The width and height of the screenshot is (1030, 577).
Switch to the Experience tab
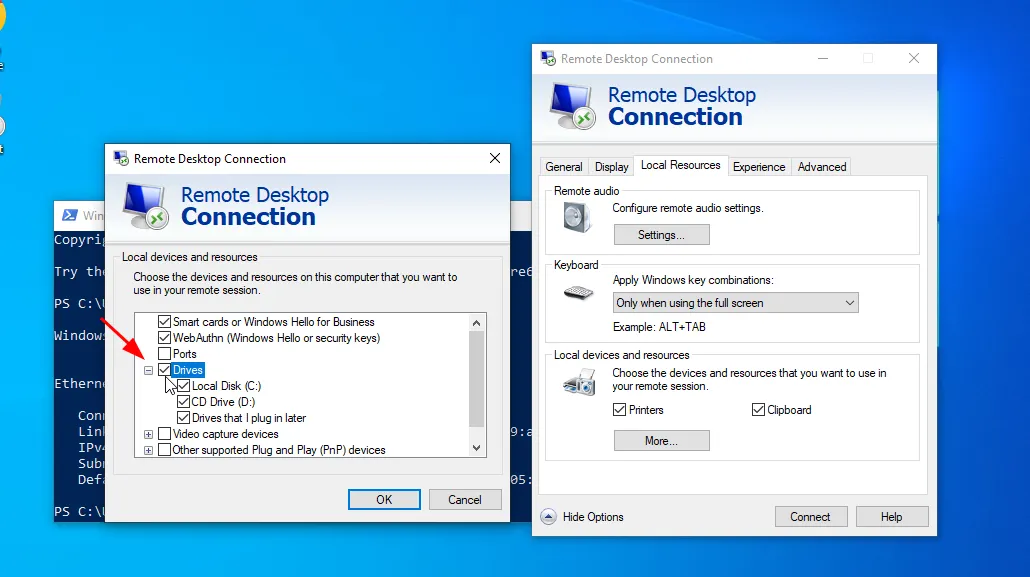(758, 167)
